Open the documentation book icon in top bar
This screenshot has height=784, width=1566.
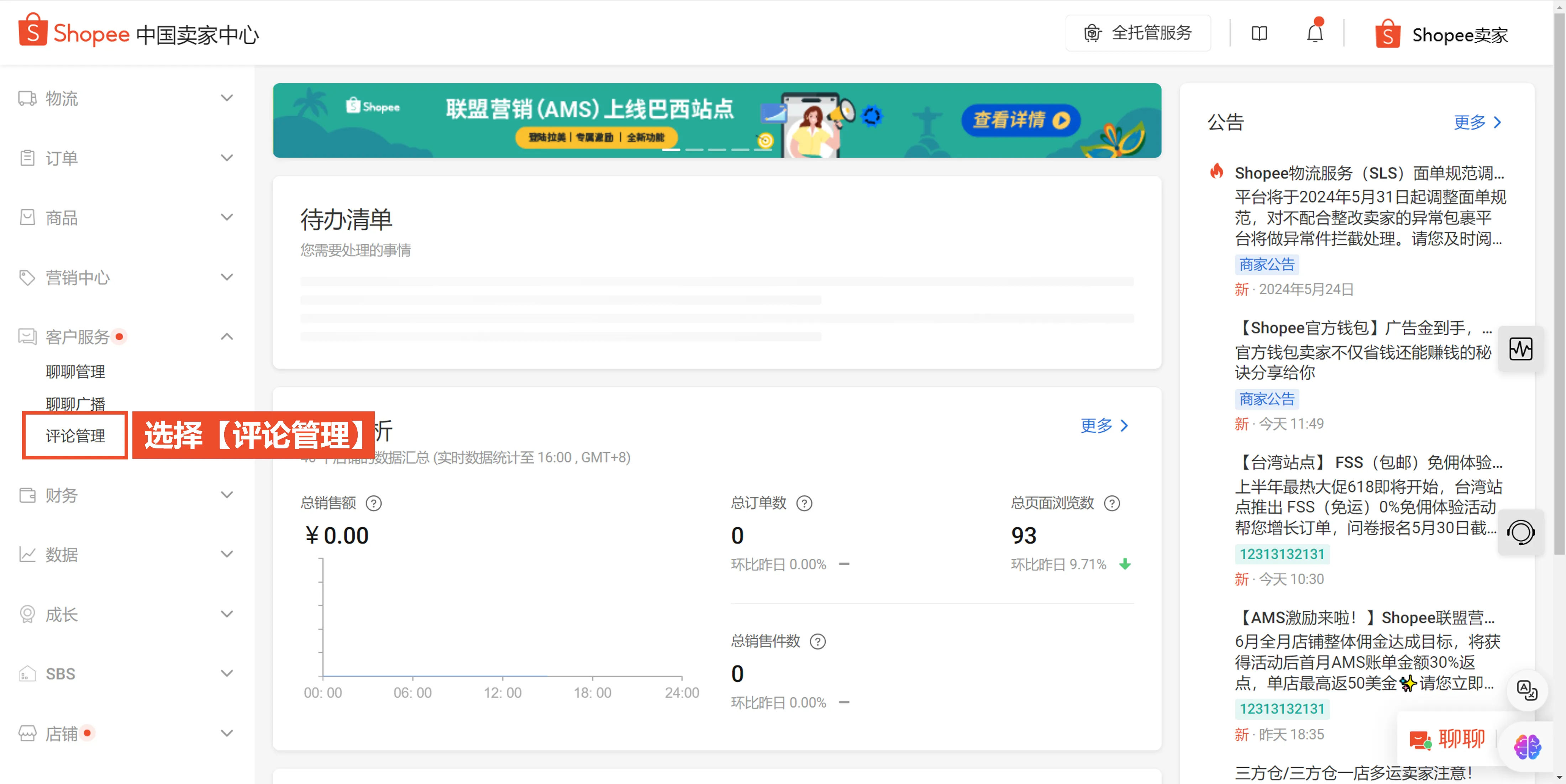(1259, 33)
